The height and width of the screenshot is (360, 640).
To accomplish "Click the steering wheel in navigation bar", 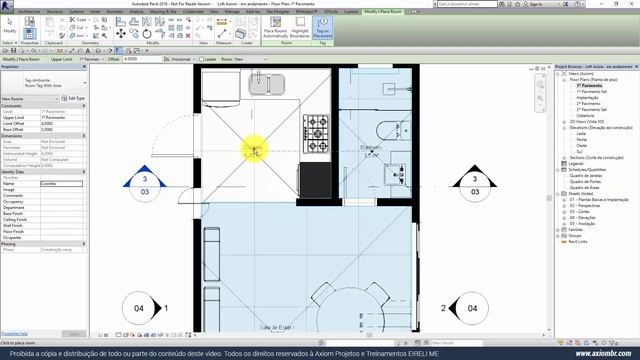I will [540, 85].
